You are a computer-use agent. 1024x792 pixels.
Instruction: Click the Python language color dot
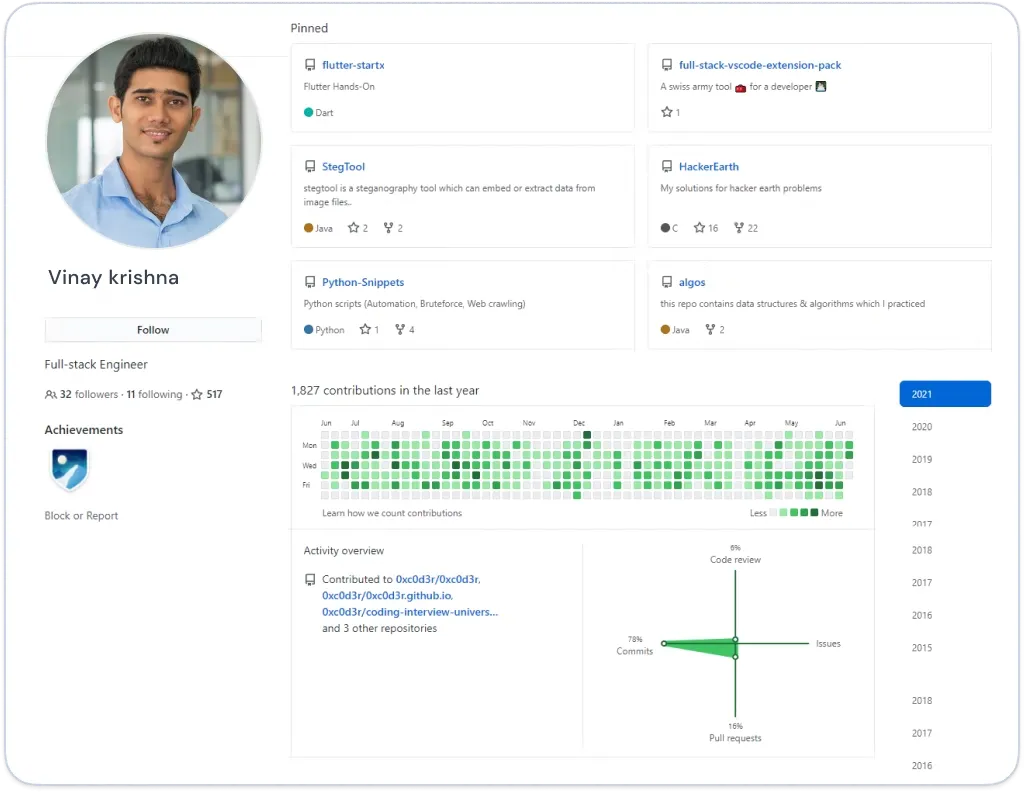coord(308,329)
